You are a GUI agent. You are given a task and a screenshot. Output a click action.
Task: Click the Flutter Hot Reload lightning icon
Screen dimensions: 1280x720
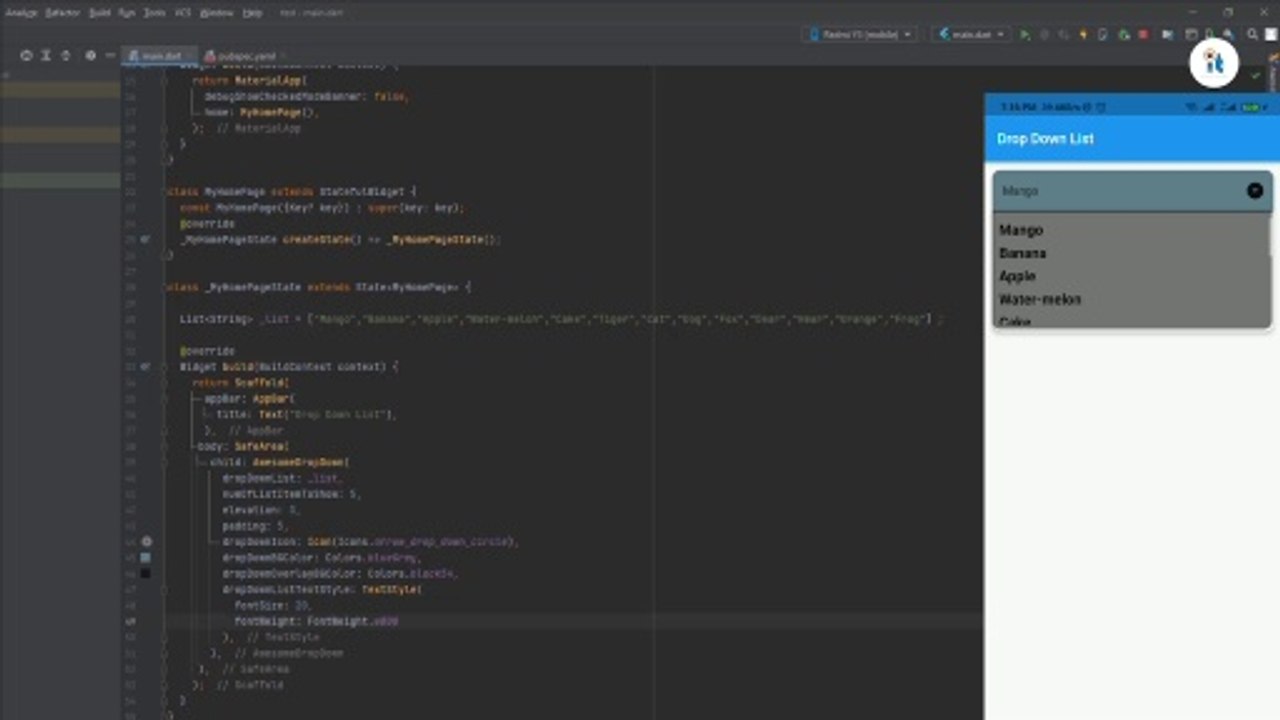[x=1083, y=34]
